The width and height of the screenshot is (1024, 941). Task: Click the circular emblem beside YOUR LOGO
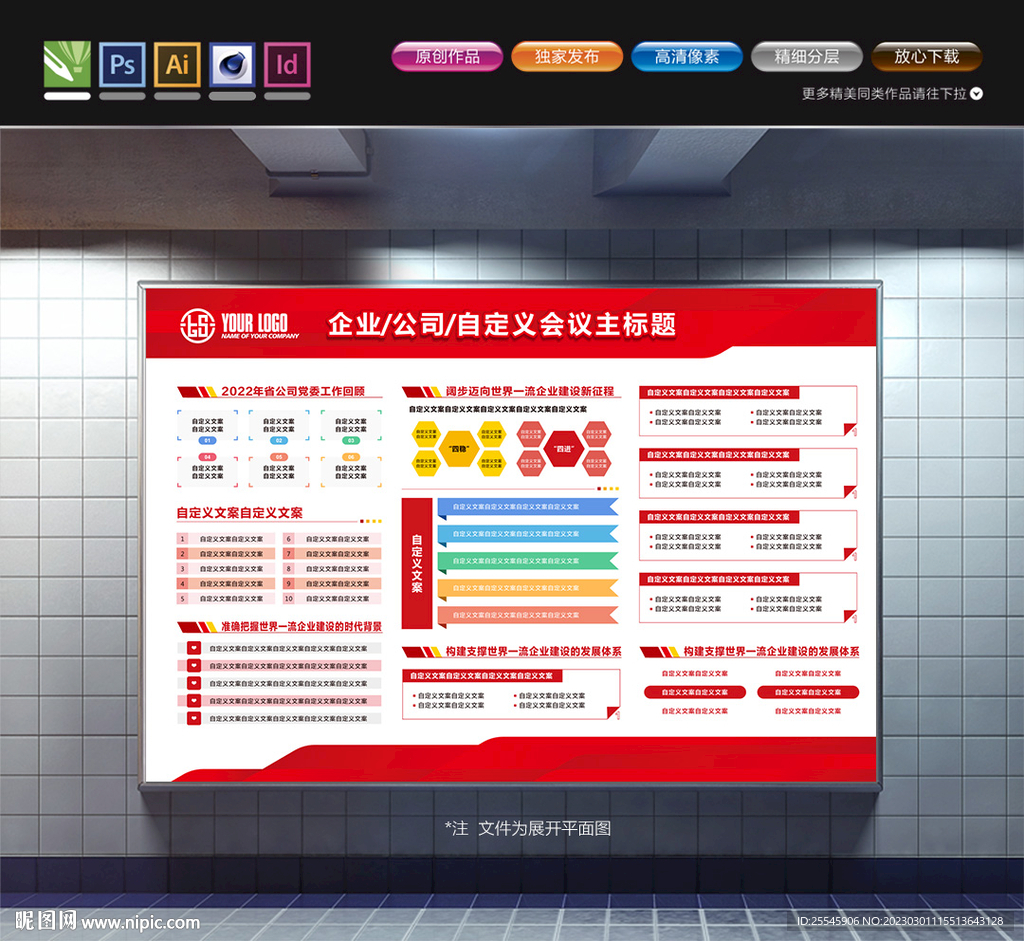click(197, 324)
